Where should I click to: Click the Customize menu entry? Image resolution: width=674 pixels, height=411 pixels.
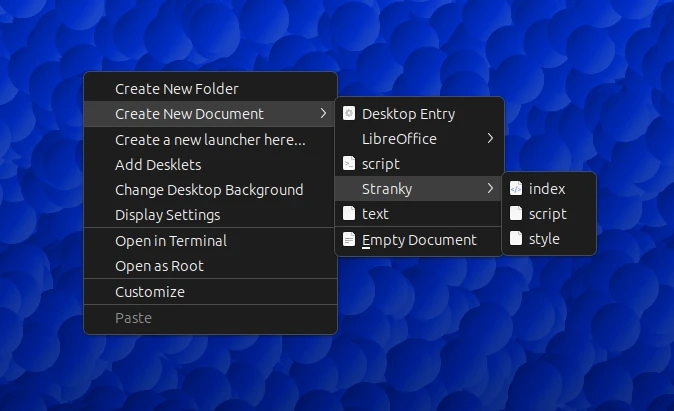tap(210, 292)
